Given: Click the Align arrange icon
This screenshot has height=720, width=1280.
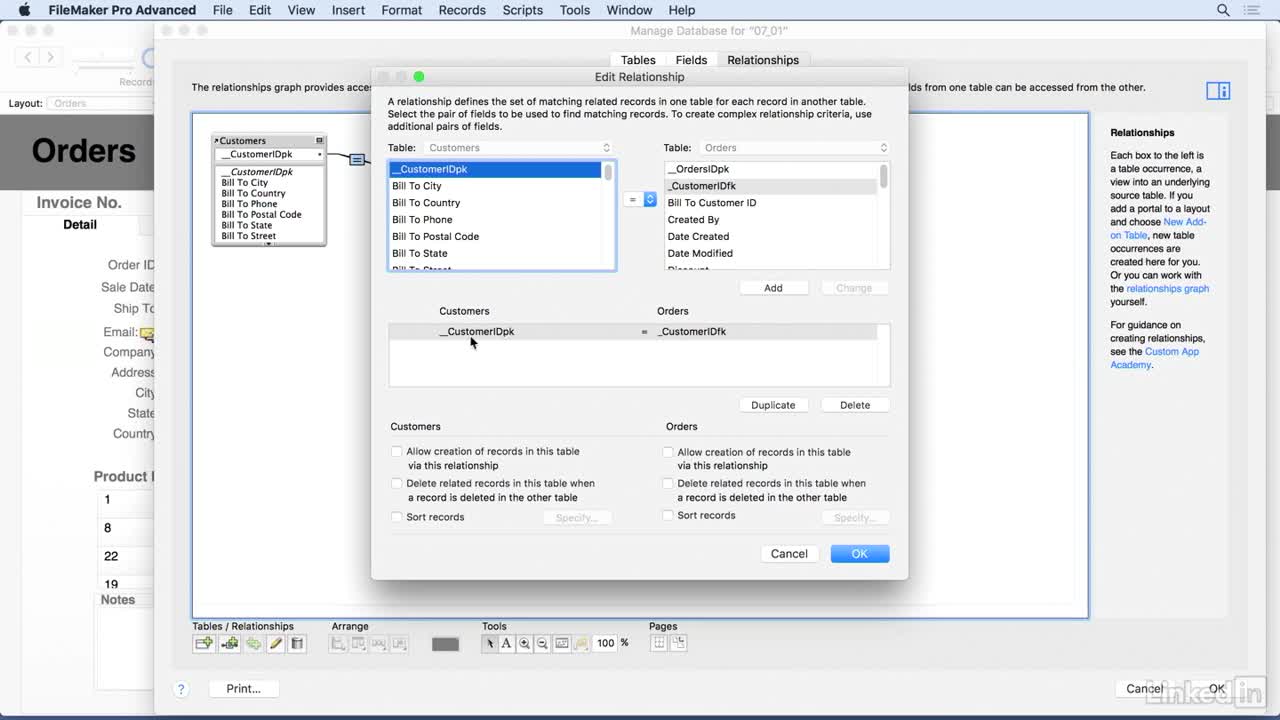Looking at the screenshot, I should (x=358, y=644).
